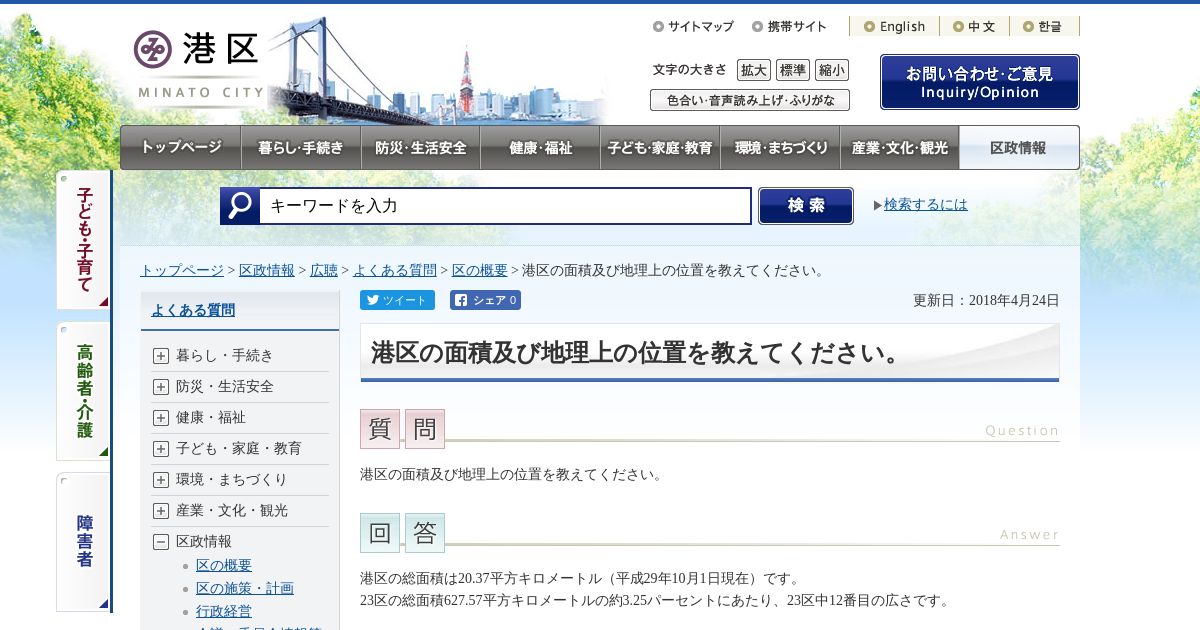Open sidebar link 行政経営

(224, 611)
